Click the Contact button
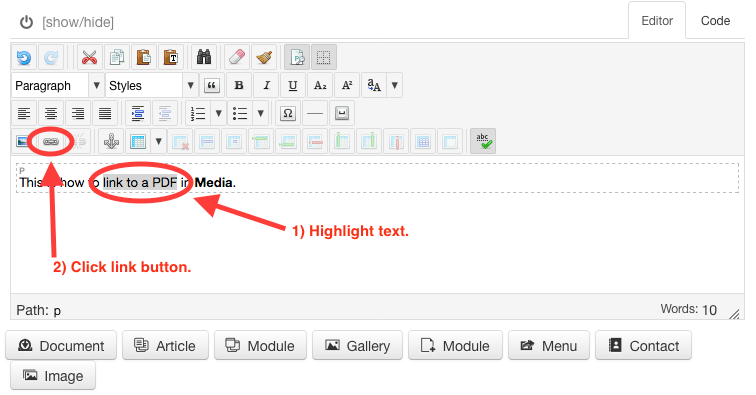This screenshot has height=395, width=756. pyautogui.click(x=643, y=345)
